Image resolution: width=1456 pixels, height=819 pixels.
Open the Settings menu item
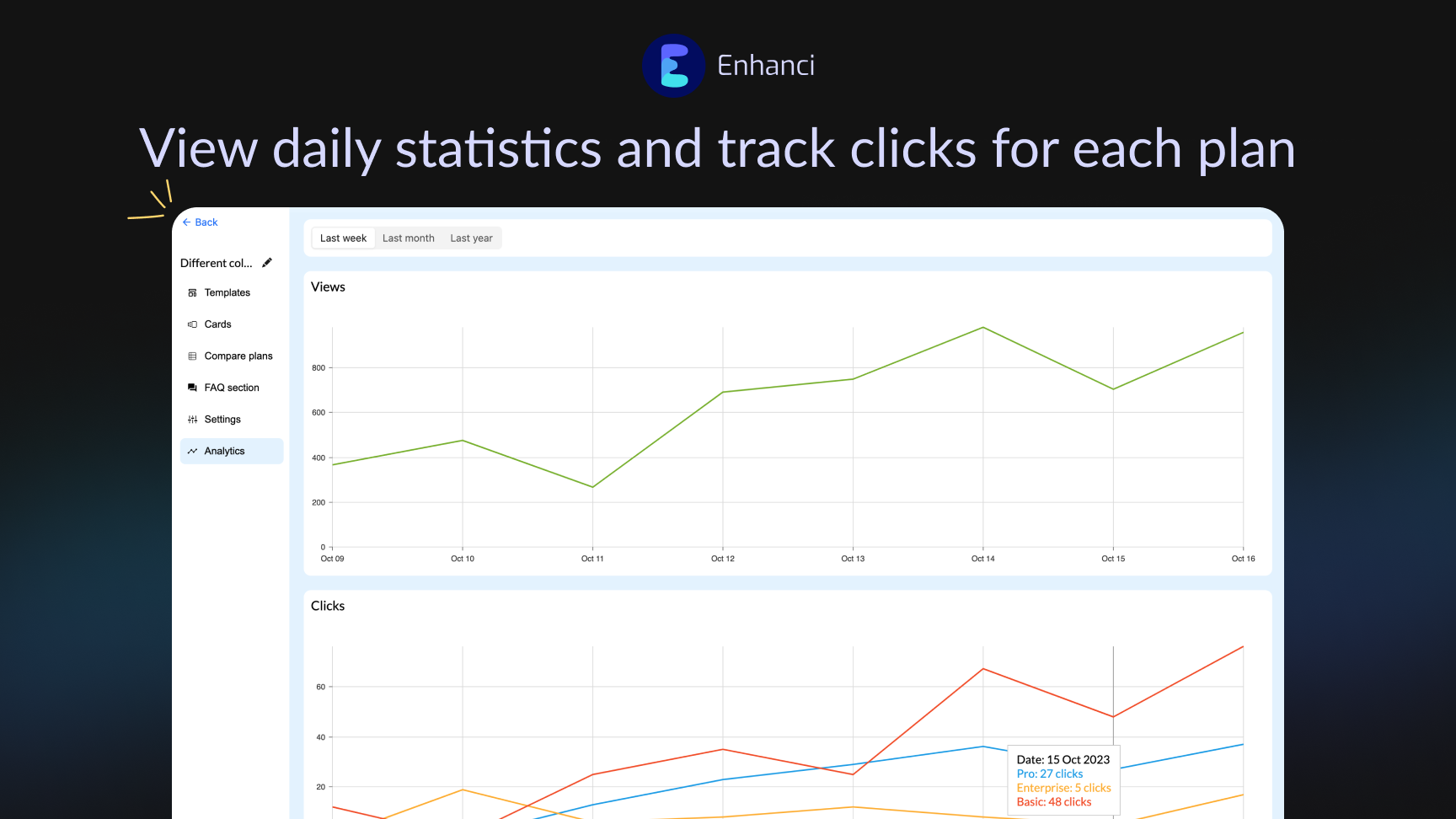click(232, 420)
